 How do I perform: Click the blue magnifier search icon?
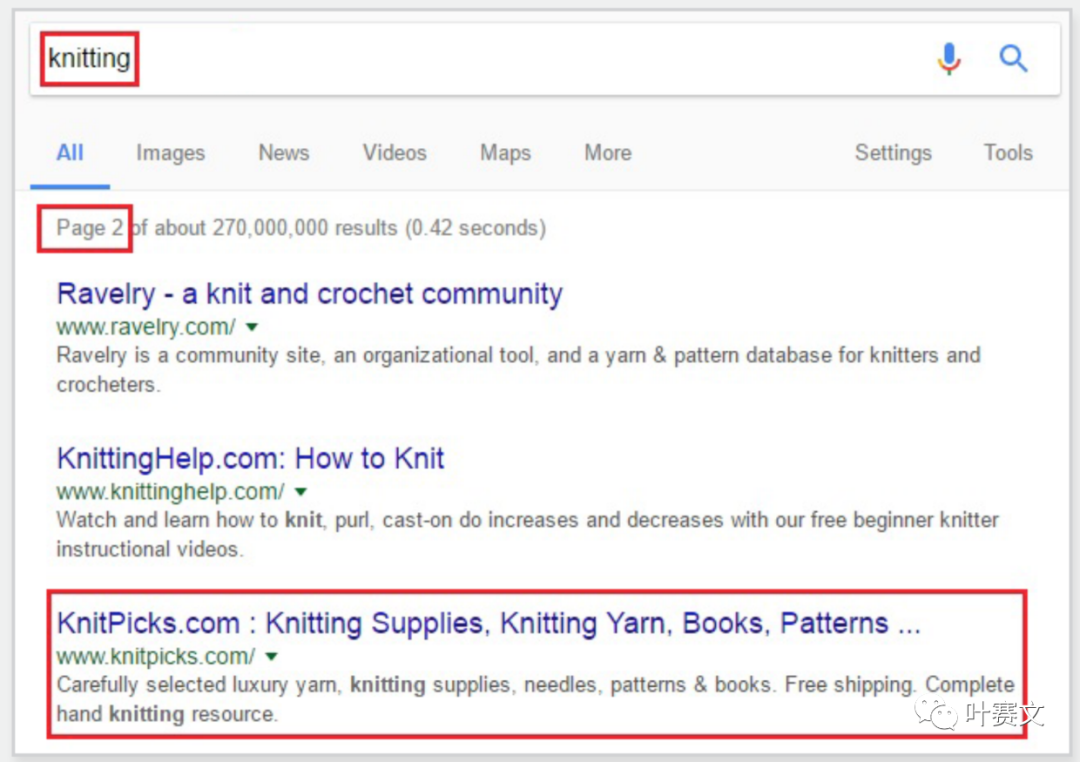point(1013,59)
